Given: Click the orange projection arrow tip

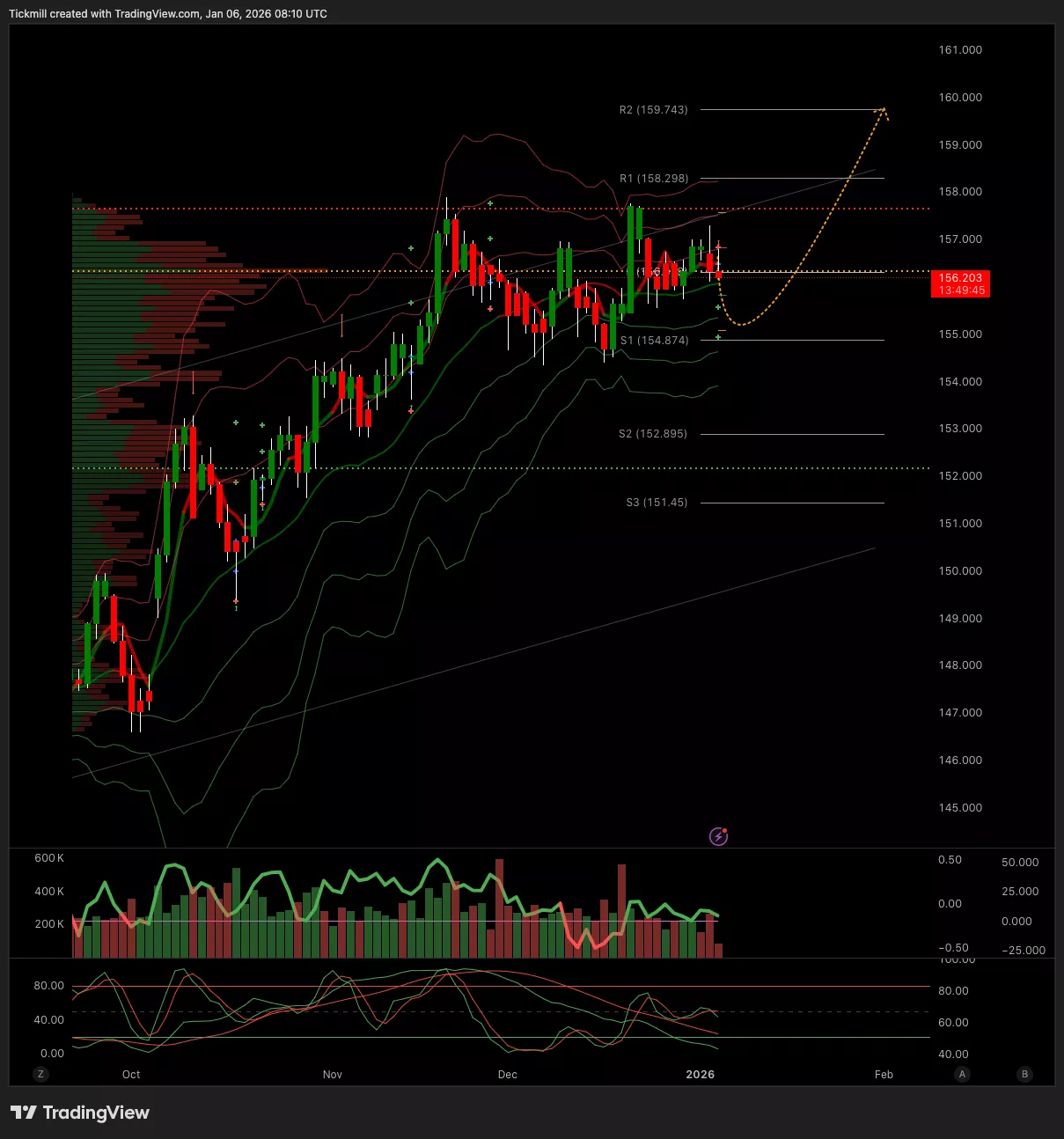Looking at the screenshot, I should tap(884, 109).
